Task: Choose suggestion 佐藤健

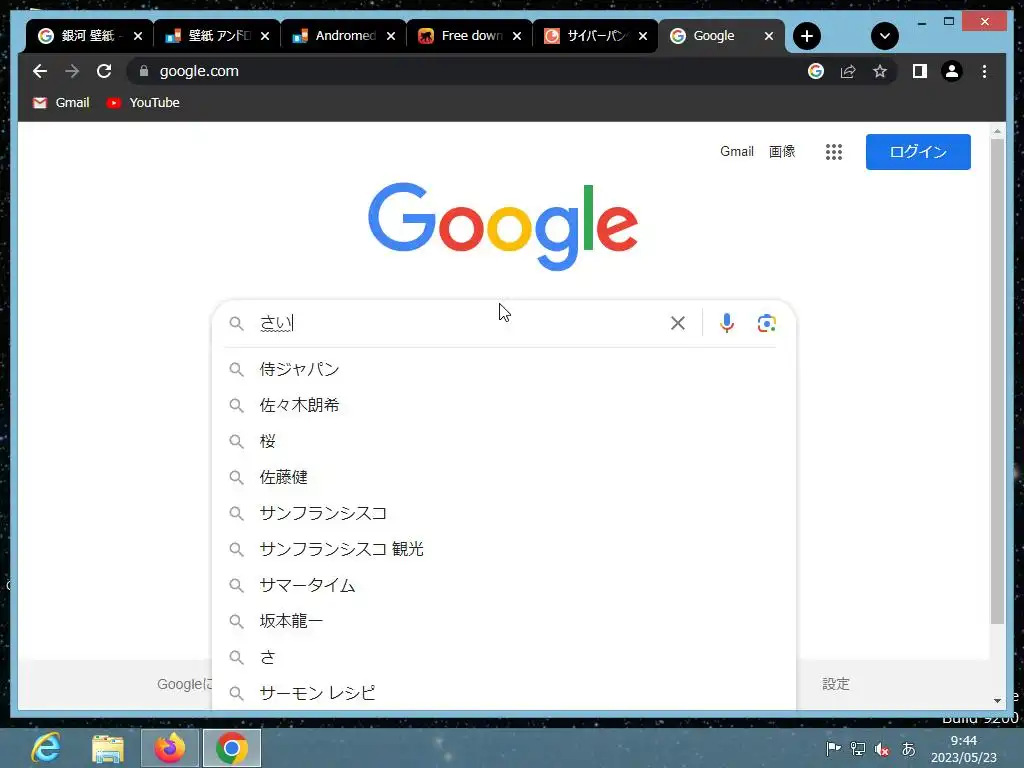Action: pos(504,477)
